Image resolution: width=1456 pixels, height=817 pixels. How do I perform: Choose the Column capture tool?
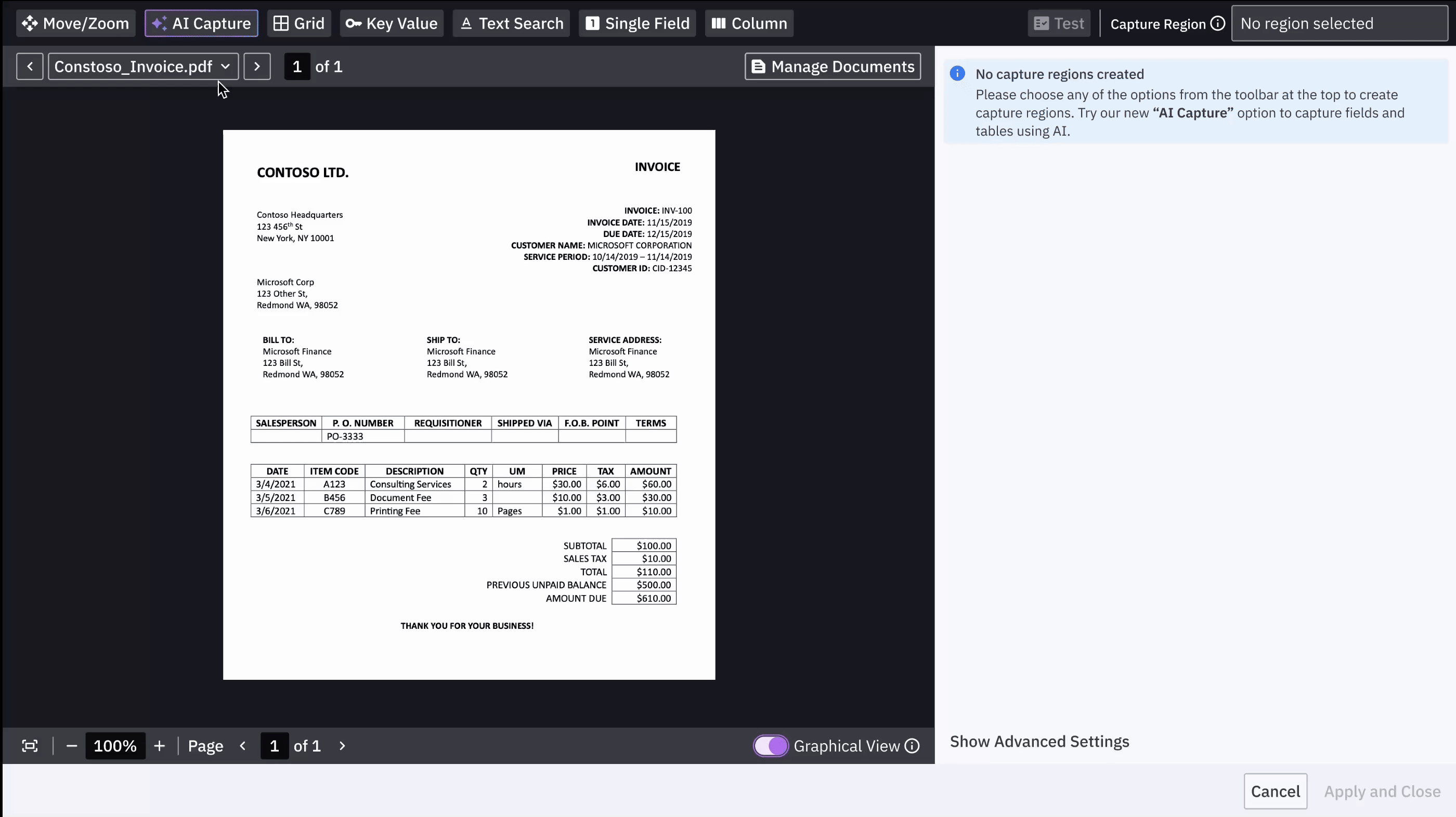click(749, 23)
